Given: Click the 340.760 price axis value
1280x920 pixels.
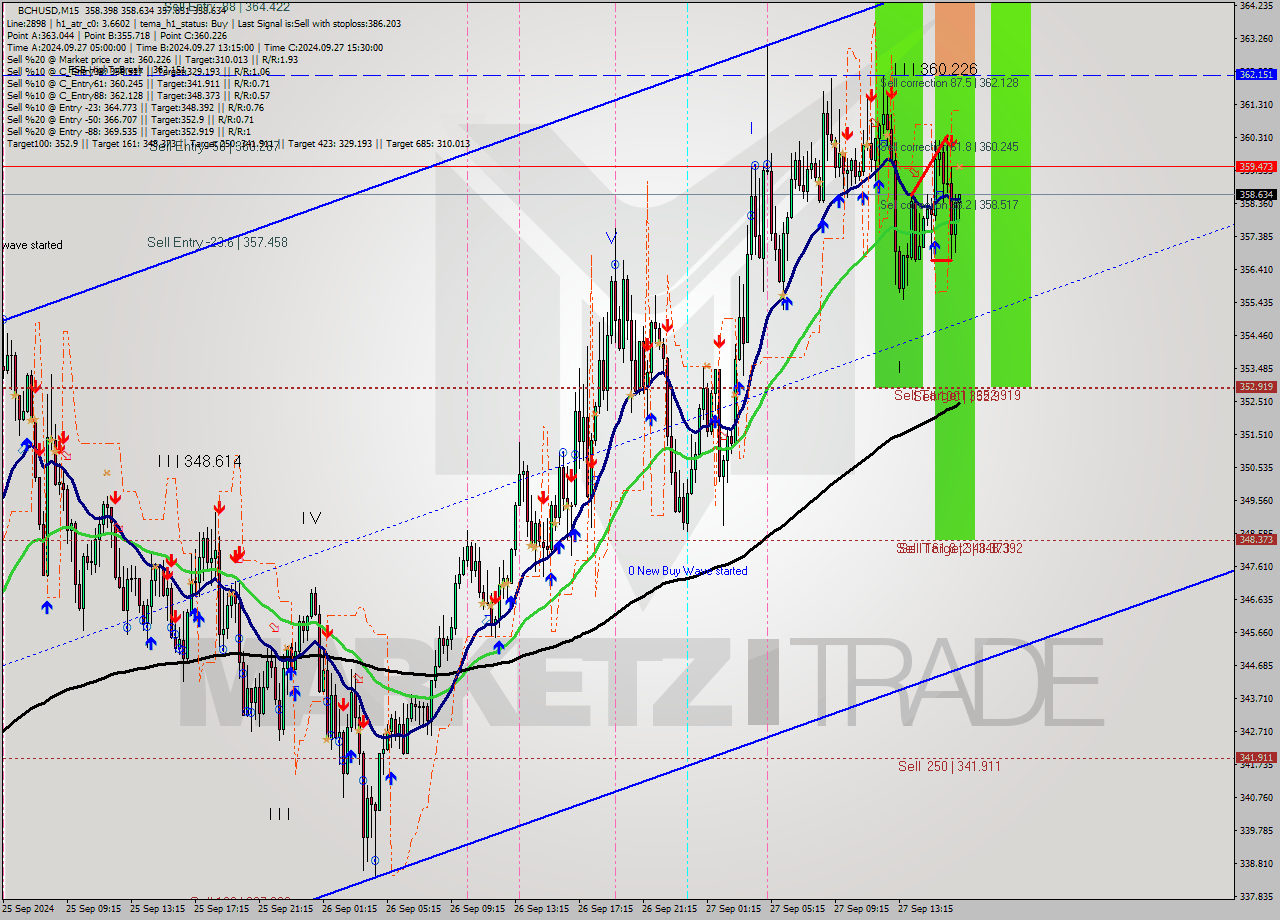Looking at the screenshot, I should tap(1256, 797).
